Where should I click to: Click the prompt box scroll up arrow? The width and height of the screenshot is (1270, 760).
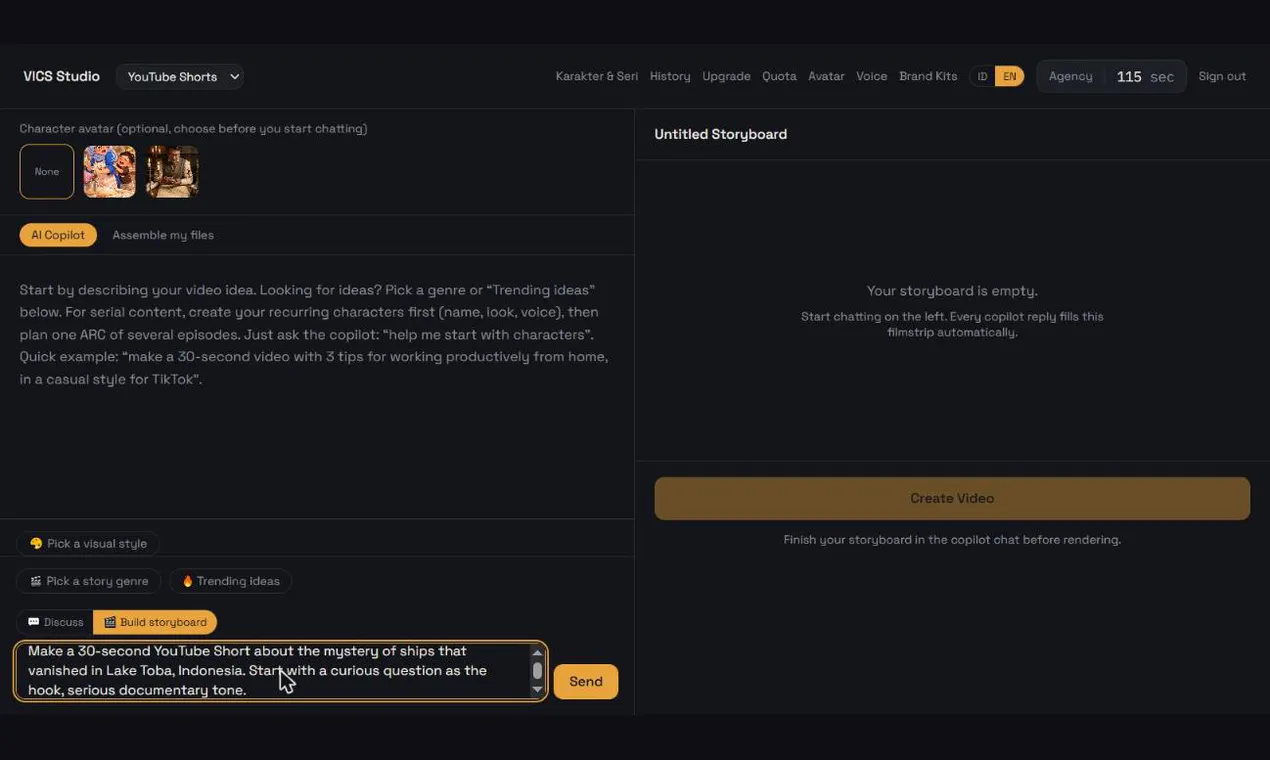click(537, 652)
